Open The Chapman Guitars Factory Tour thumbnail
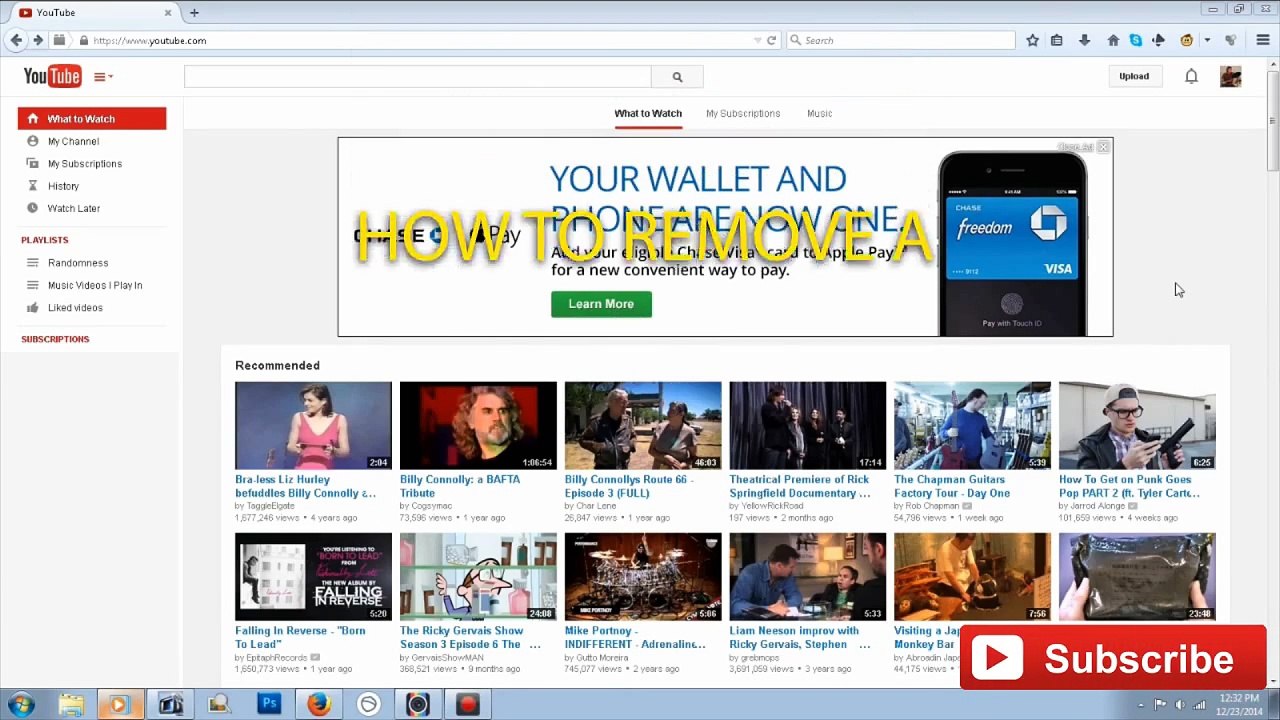Screen dimensions: 1280x720 pyautogui.click(x=972, y=425)
